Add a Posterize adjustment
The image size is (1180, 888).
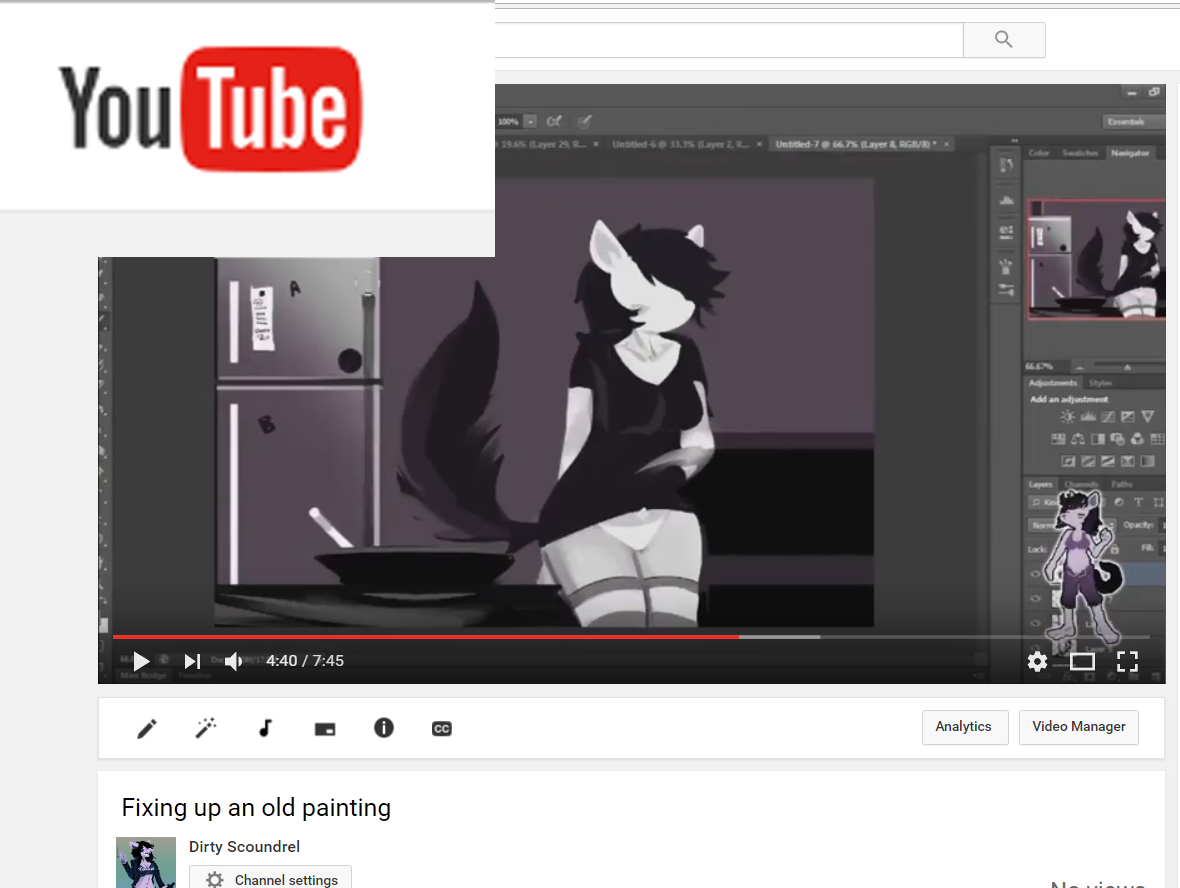point(1088,461)
